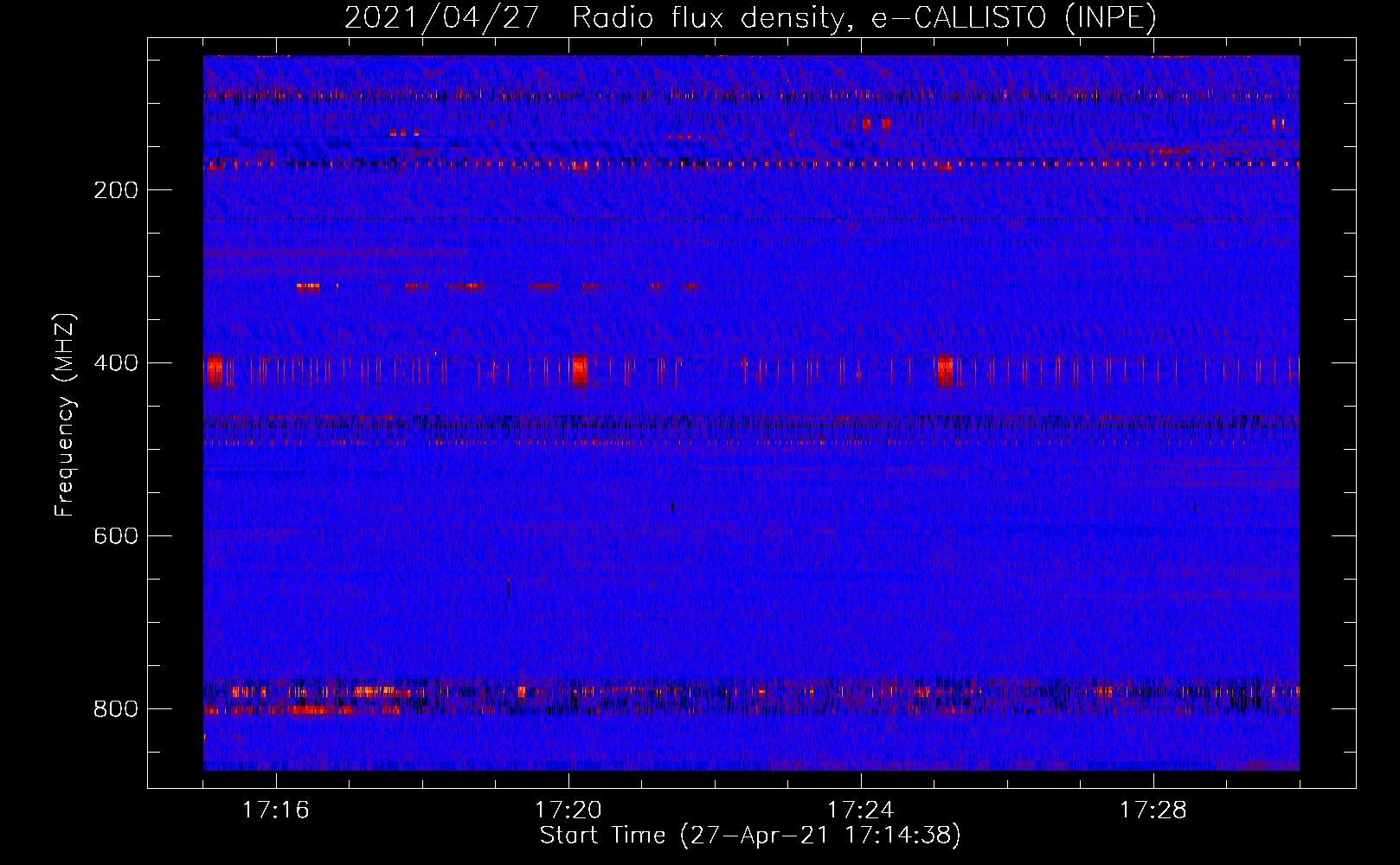Viewport: 1400px width, 865px height.
Task: Click the 17:28 time tick label
Action: coord(1153,811)
